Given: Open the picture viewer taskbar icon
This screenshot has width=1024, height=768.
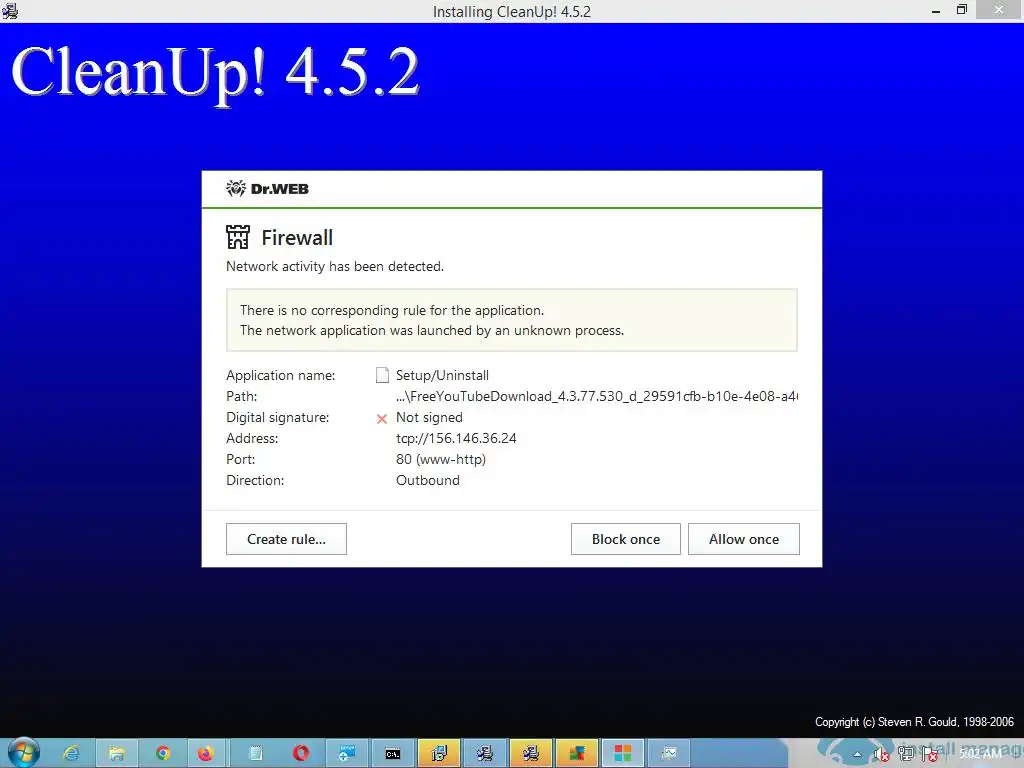Looking at the screenshot, I should pos(669,754).
